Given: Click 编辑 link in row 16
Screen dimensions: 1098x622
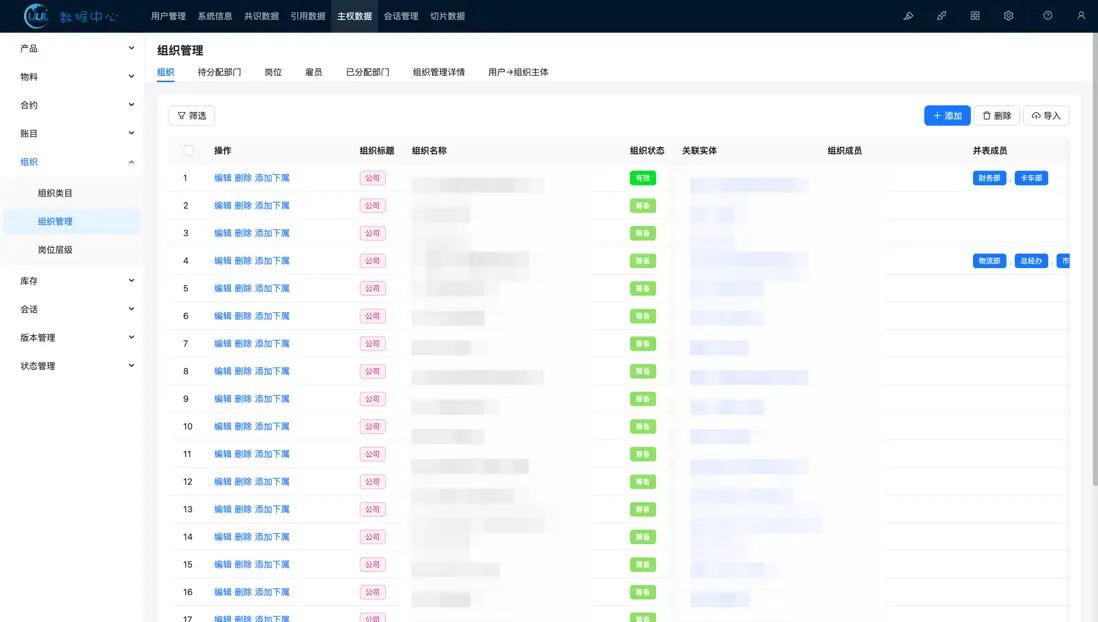Looking at the screenshot, I should (223, 593).
